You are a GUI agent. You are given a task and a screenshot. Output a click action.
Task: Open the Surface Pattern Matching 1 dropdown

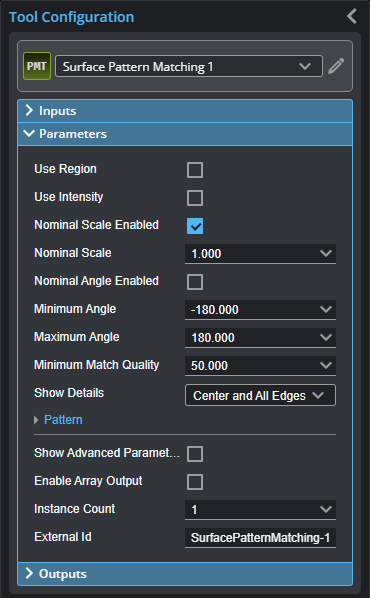[x=189, y=66]
